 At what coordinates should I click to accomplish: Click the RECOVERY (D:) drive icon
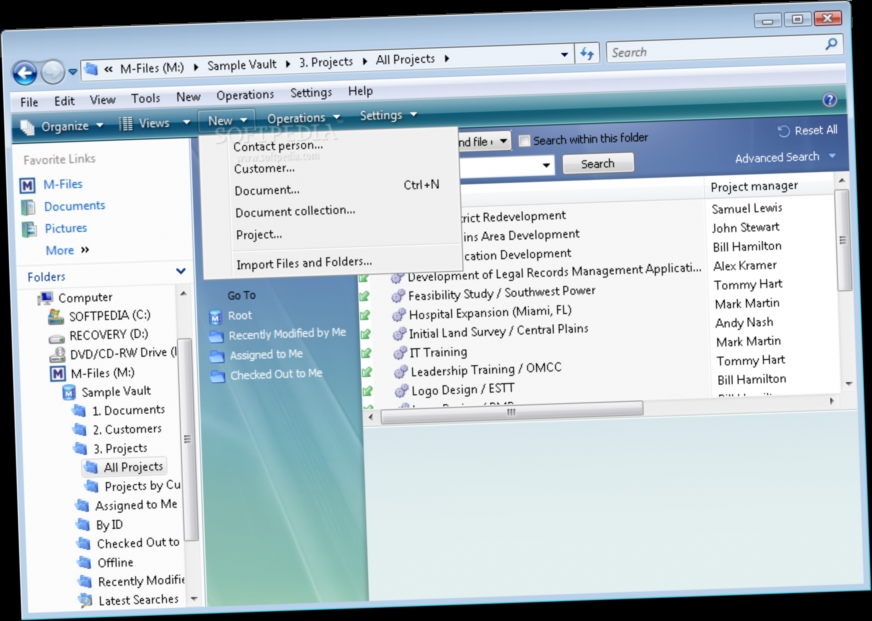[57, 337]
